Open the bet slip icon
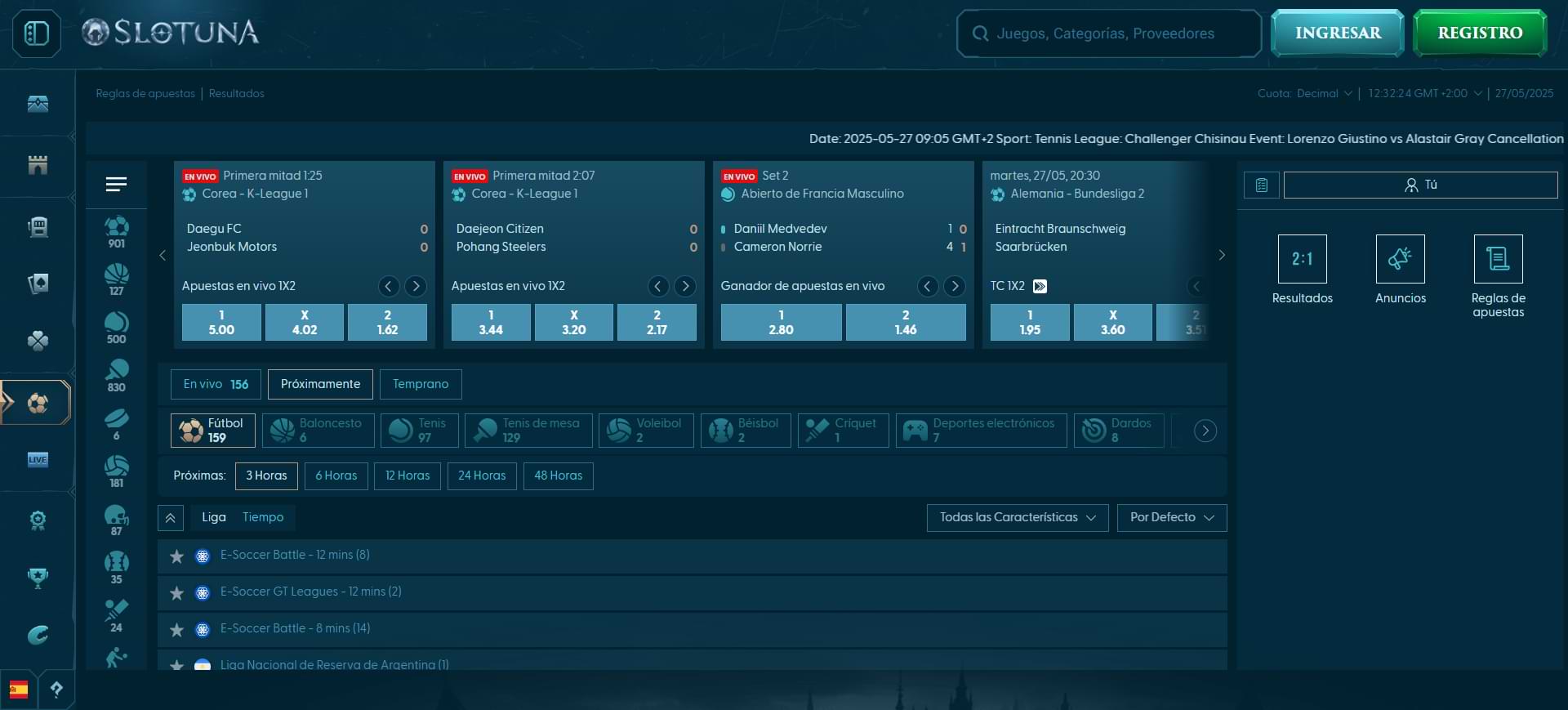This screenshot has width=1568, height=710. pyautogui.click(x=1261, y=185)
